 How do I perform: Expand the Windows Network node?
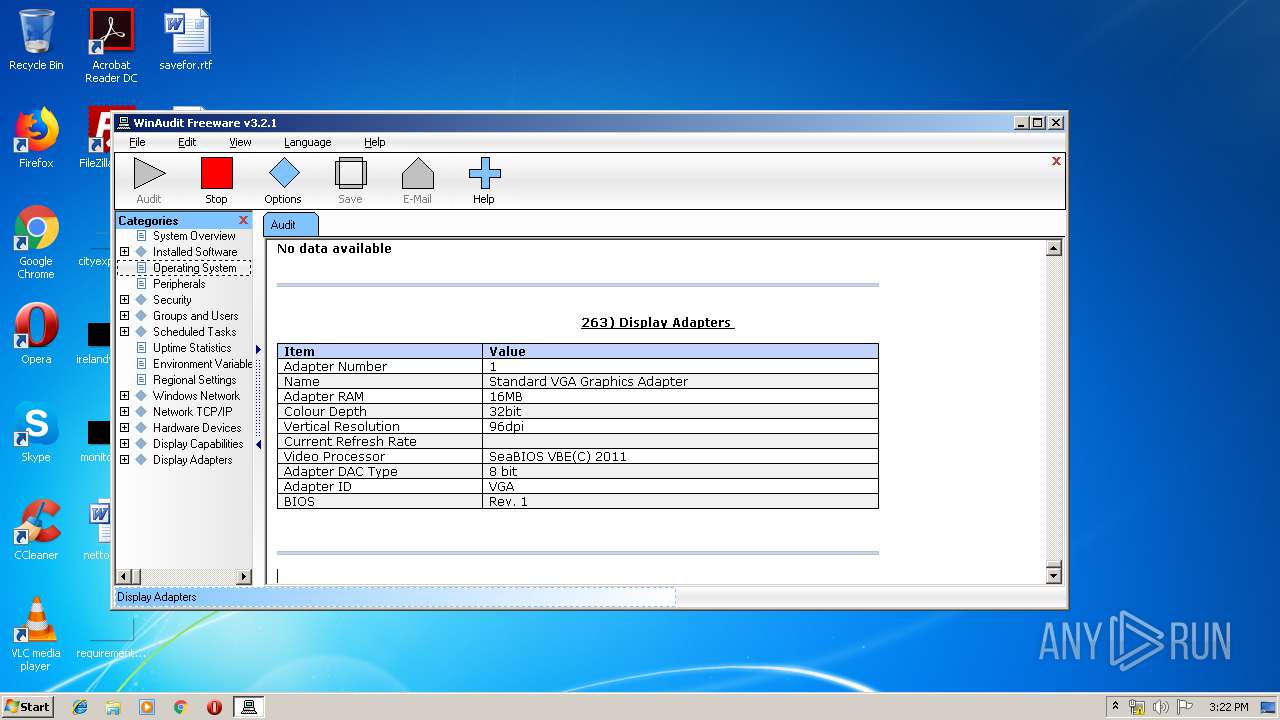(124, 396)
